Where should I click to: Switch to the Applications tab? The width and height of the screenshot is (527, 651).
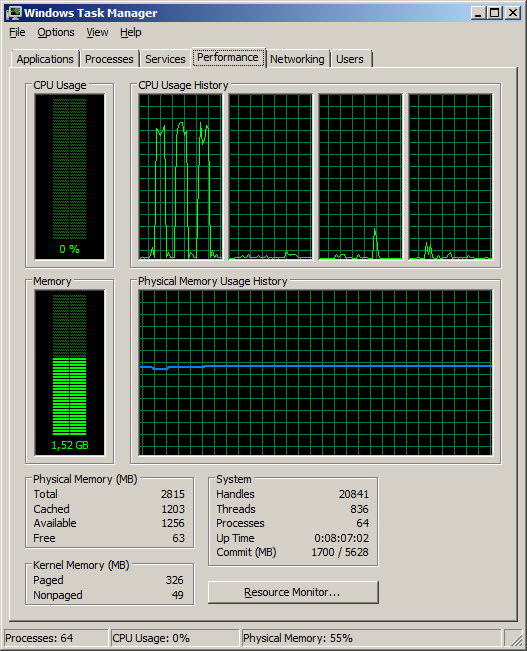pos(45,59)
